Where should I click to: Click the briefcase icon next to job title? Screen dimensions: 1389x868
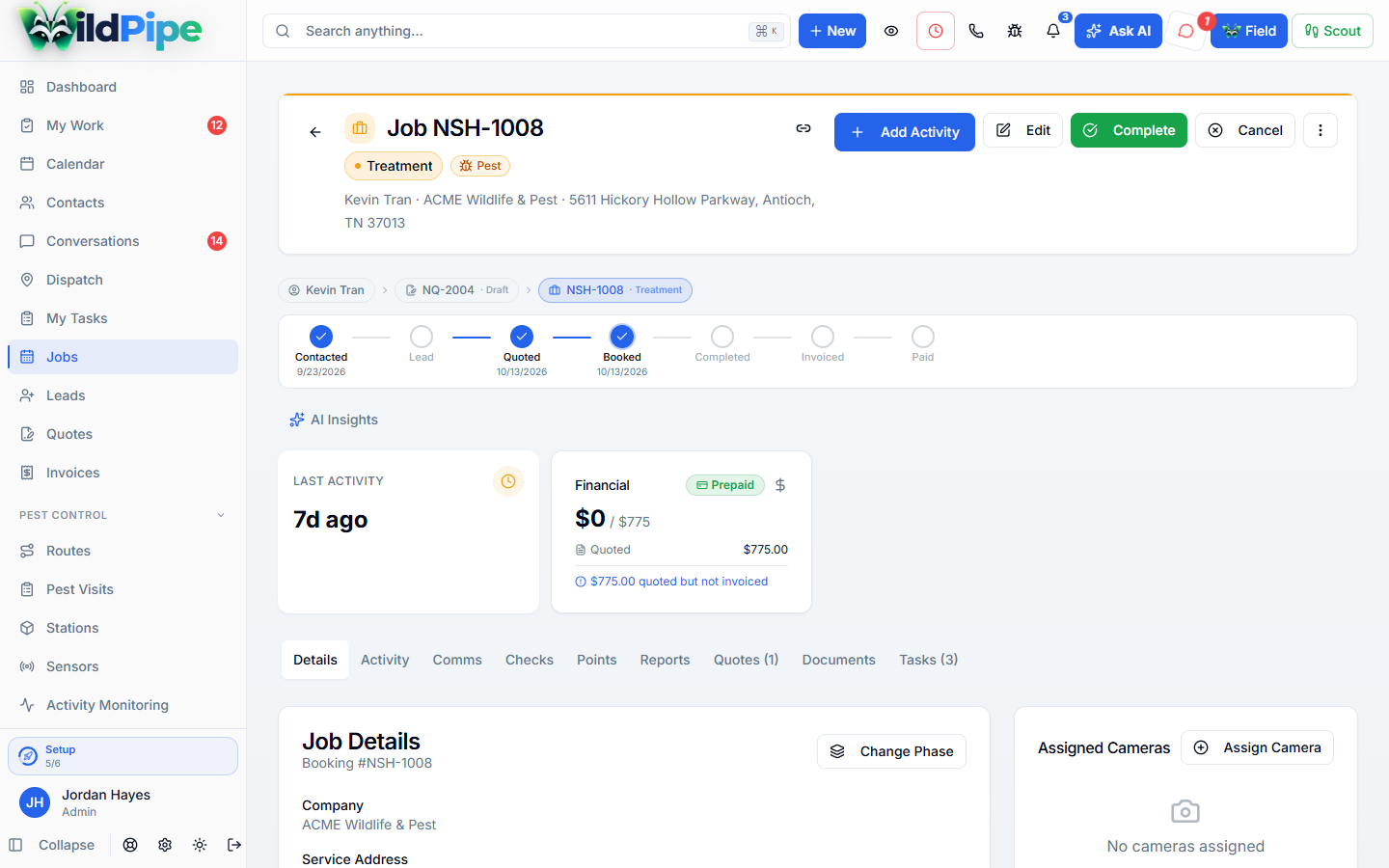tap(360, 128)
